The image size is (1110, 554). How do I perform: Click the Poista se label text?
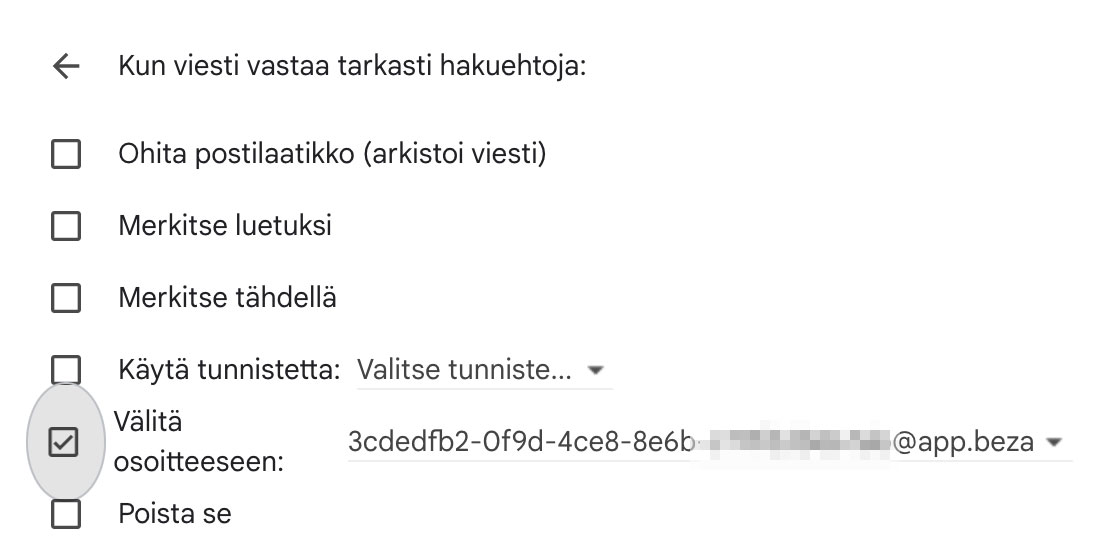175,514
